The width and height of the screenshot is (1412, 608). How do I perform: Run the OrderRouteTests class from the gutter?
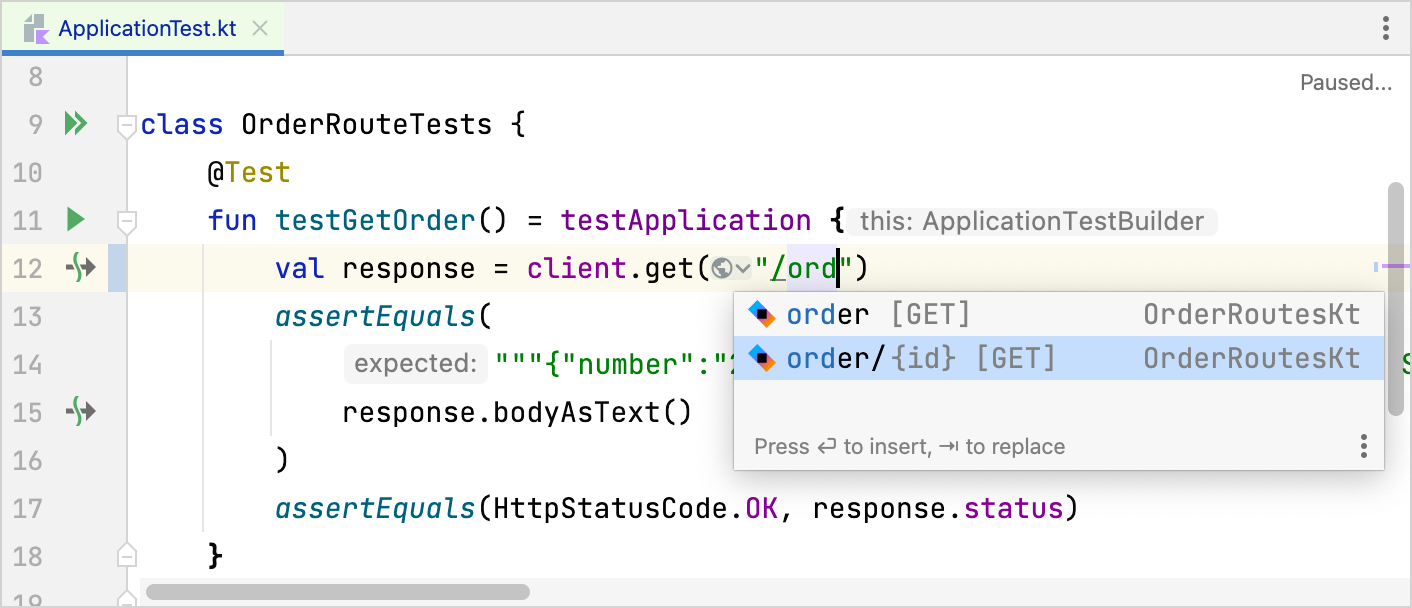click(x=76, y=124)
